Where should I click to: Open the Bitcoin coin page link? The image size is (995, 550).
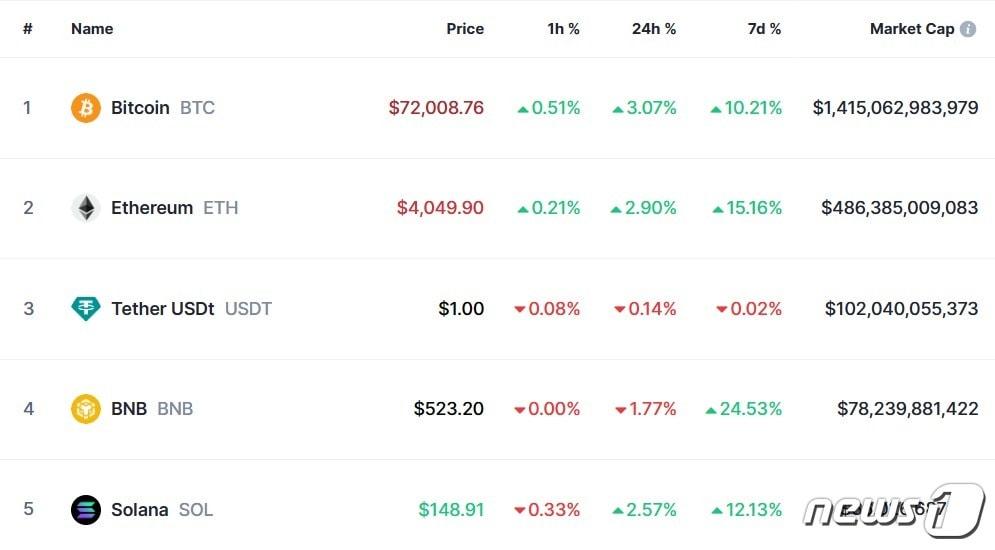point(140,108)
